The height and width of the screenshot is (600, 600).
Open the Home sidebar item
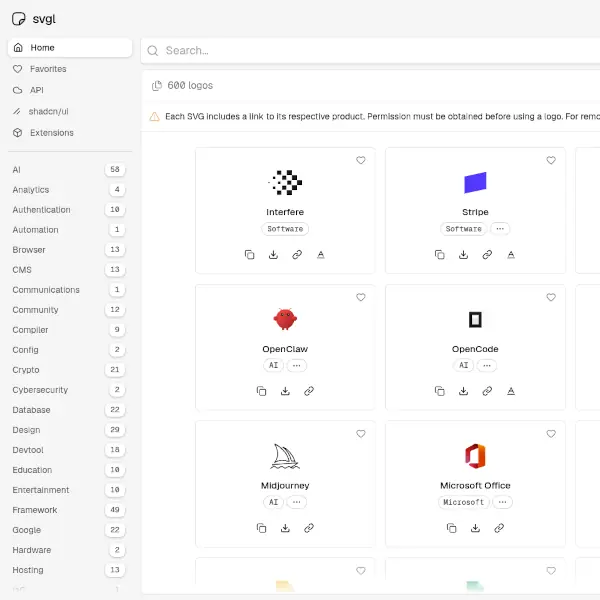(x=70, y=47)
